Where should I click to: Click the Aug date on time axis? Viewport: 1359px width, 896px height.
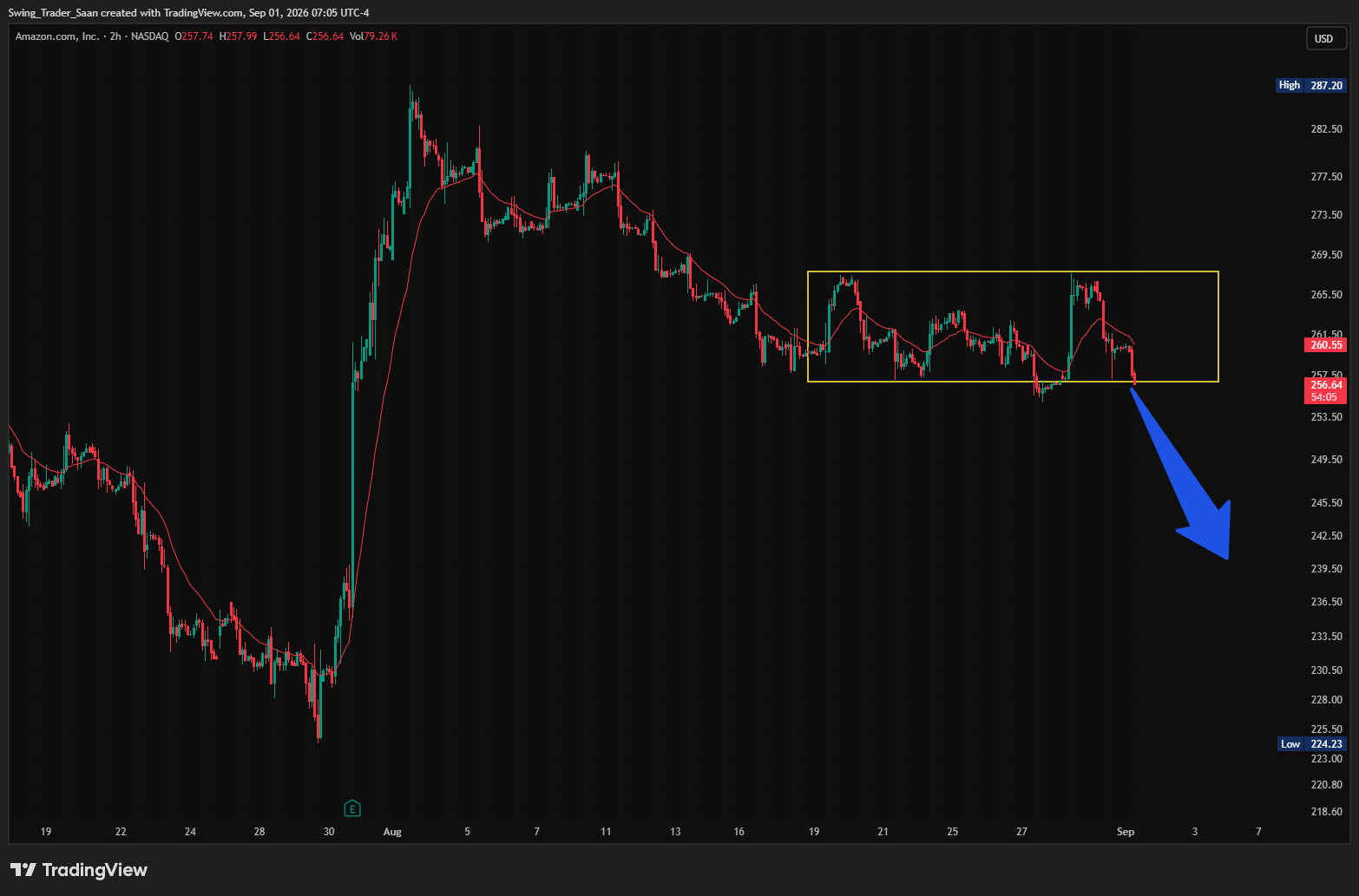point(392,832)
